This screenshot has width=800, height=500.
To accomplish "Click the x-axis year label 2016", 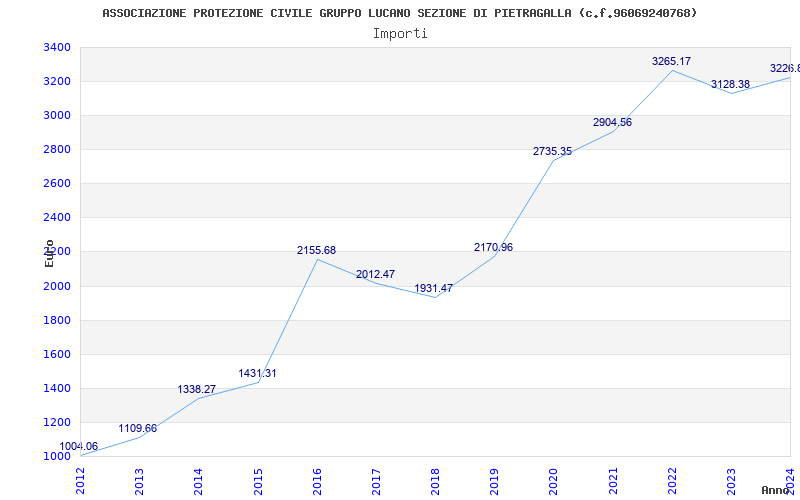I will [x=317, y=482].
